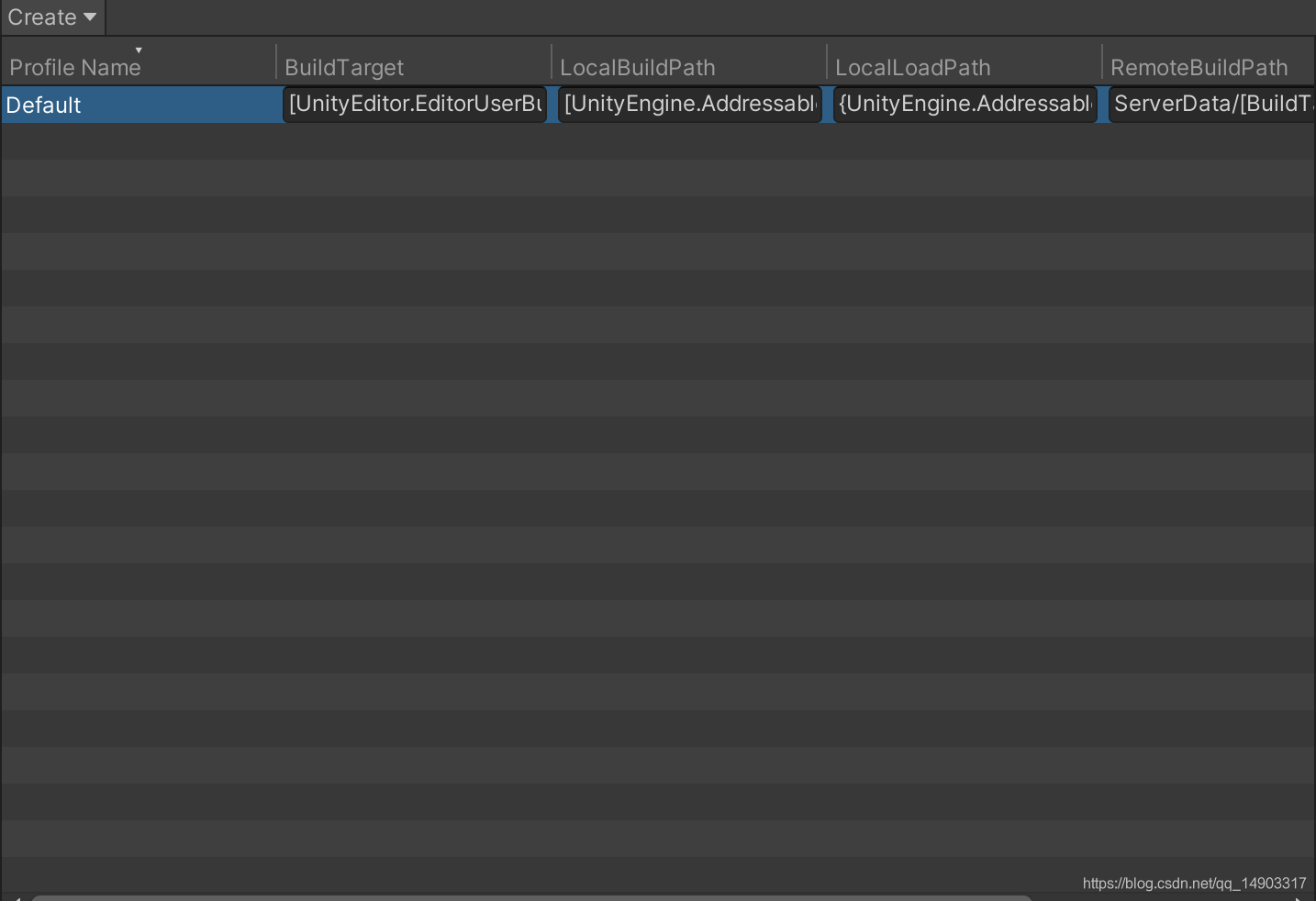Edit the LocalLoadPath value for Default
The image size is (1316, 901).
(964, 104)
